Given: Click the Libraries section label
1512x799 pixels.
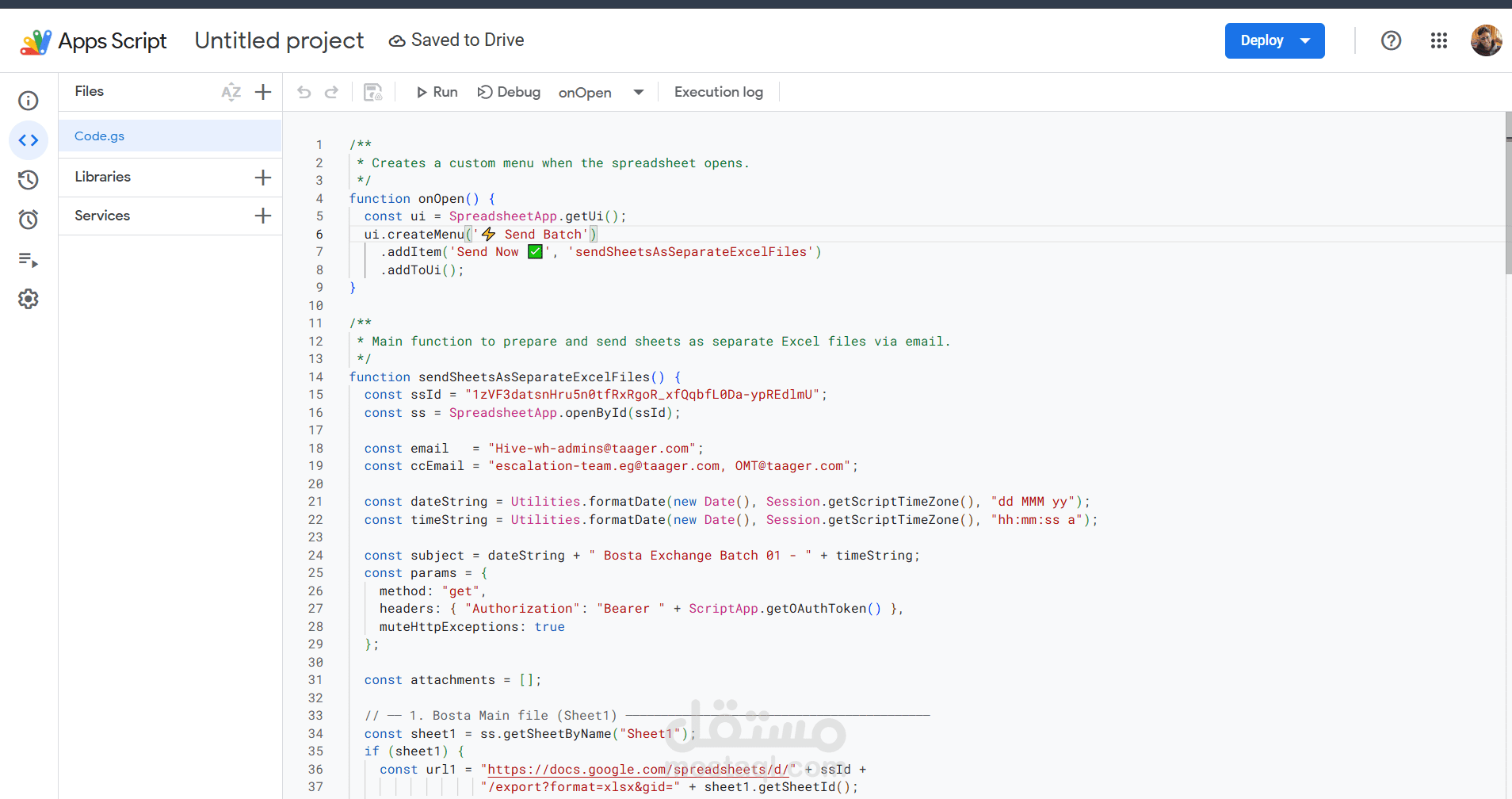Looking at the screenshot, I should [103, 177].
